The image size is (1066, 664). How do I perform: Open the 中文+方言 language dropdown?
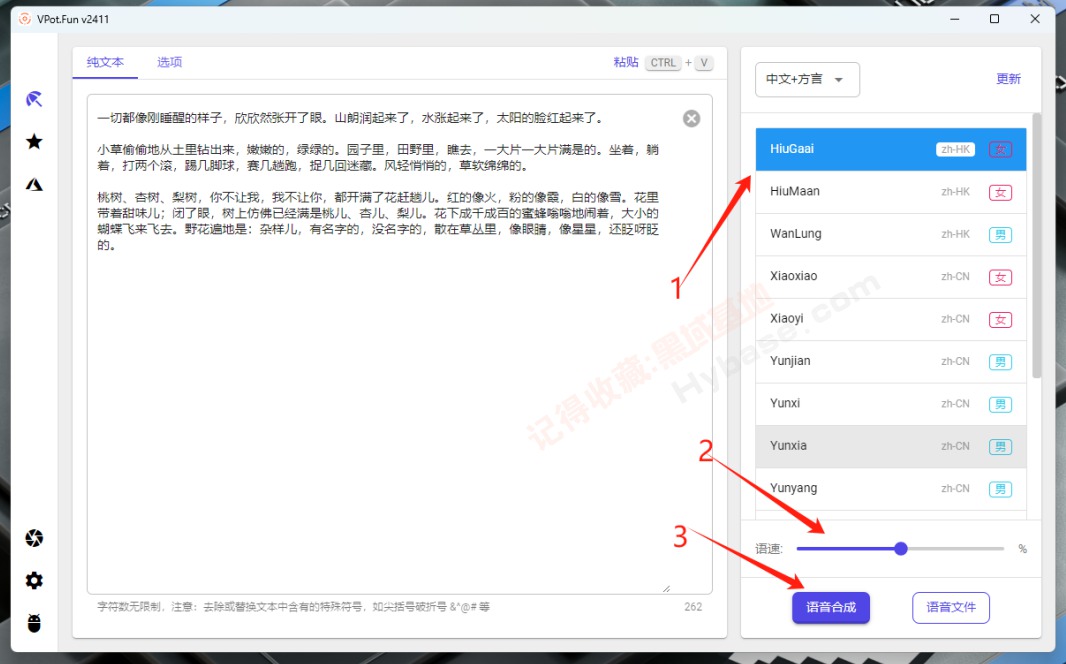coord(807,80)
